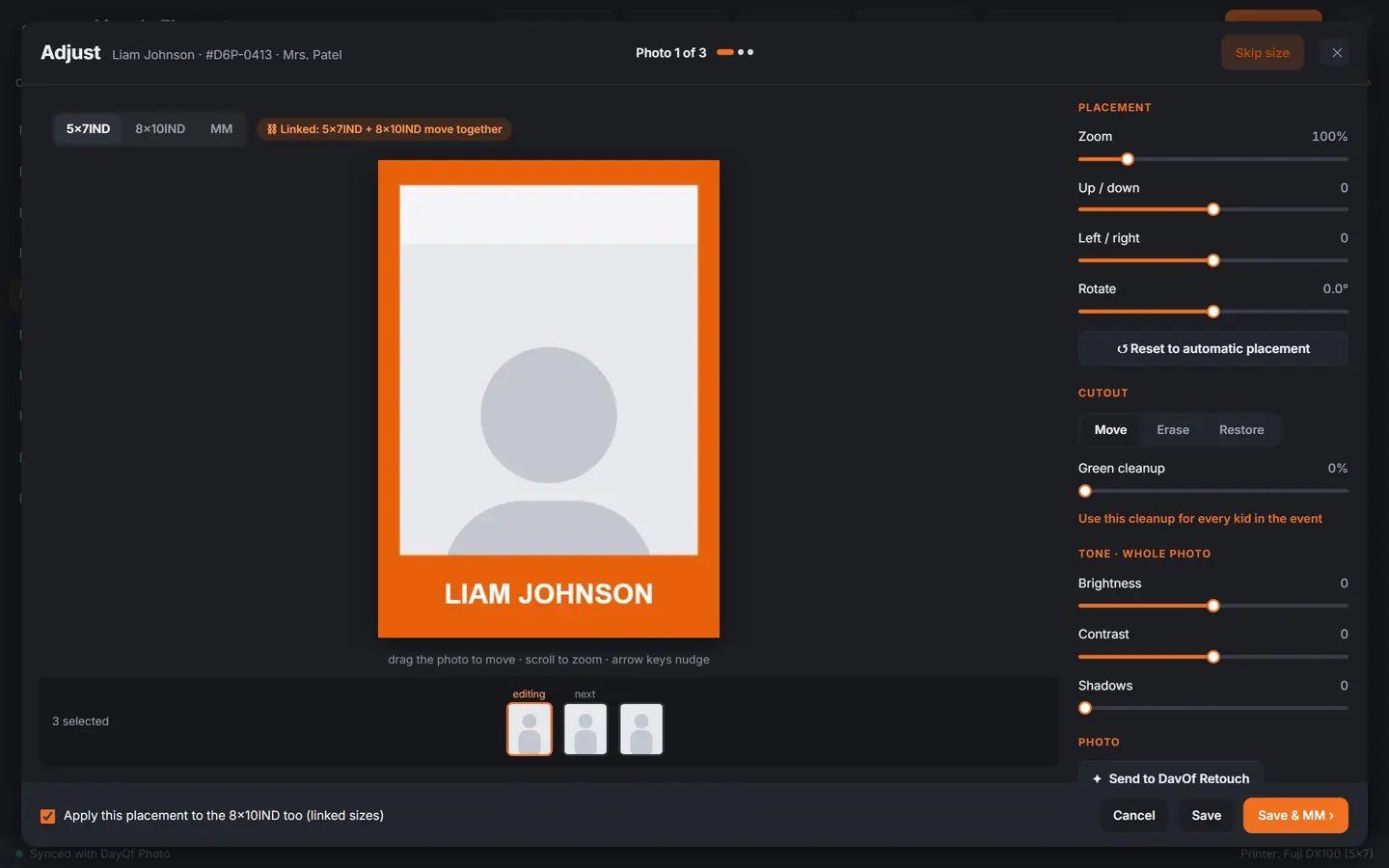Select the Move cutout mode
Viewport: 1389px width, 868px height.
pyautogui.click(x=1110, y=430)
